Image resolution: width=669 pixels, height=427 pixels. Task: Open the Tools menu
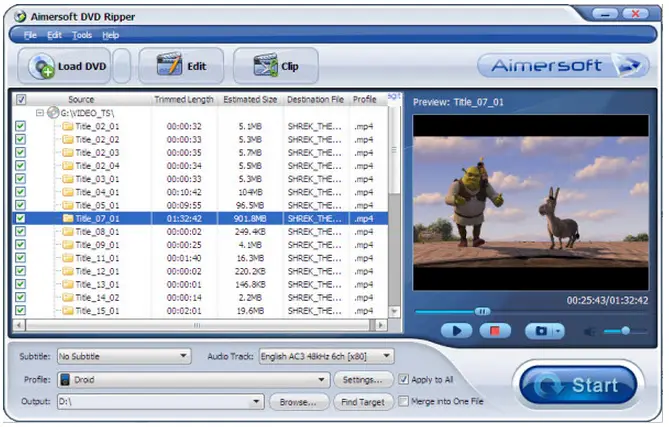(x=82, y=35)
